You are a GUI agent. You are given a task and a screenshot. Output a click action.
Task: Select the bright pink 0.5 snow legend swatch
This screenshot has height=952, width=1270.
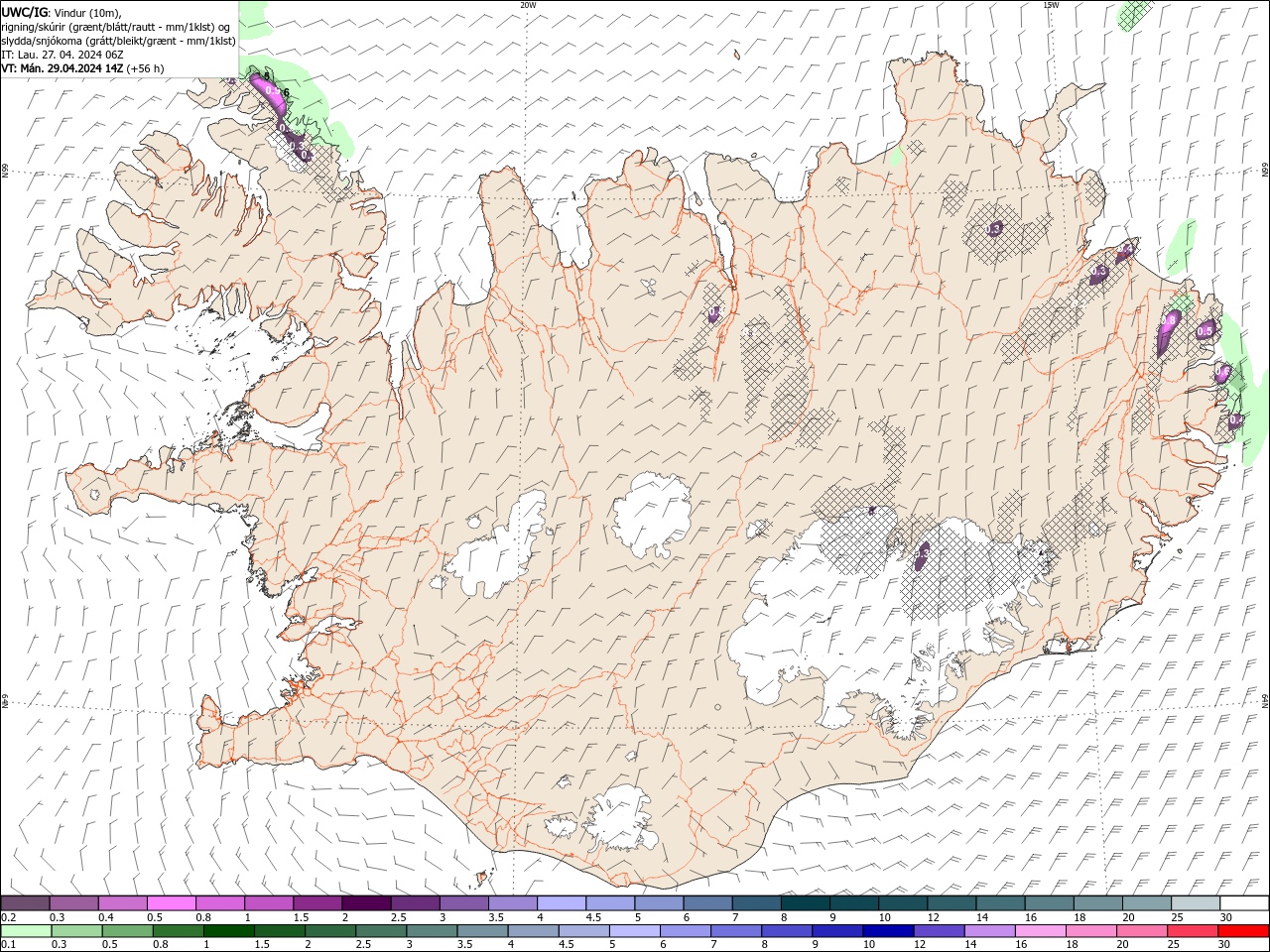[171, 903]
